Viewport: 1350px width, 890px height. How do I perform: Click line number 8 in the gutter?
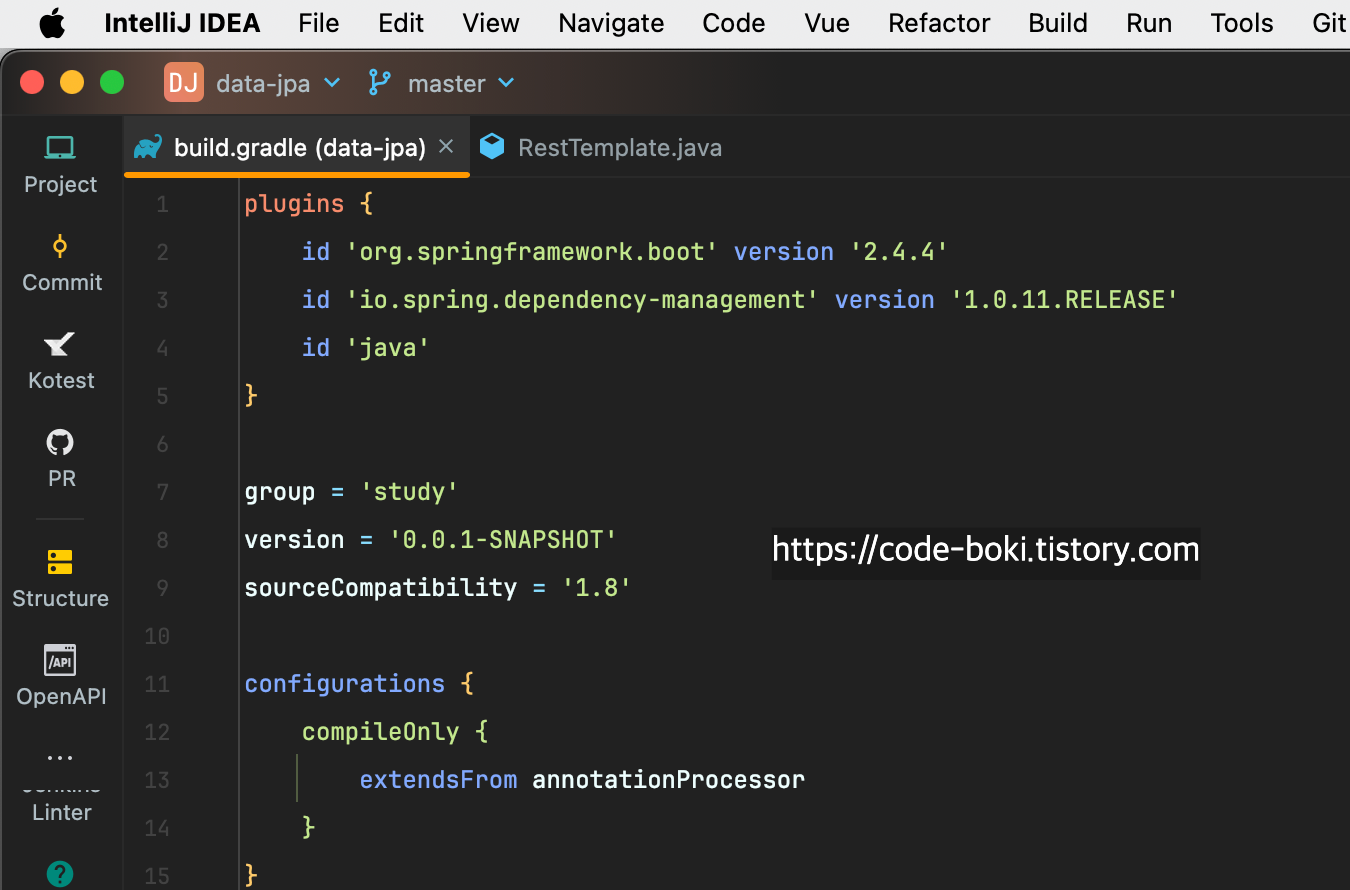(162, 540)
